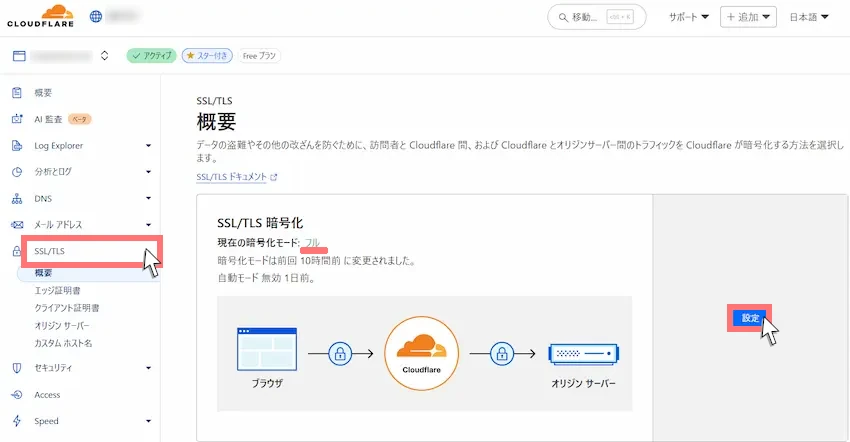Click the SSL/TLS lock icon in sidebar
Viewport: 850px width, 442px height.
point(17,251)
